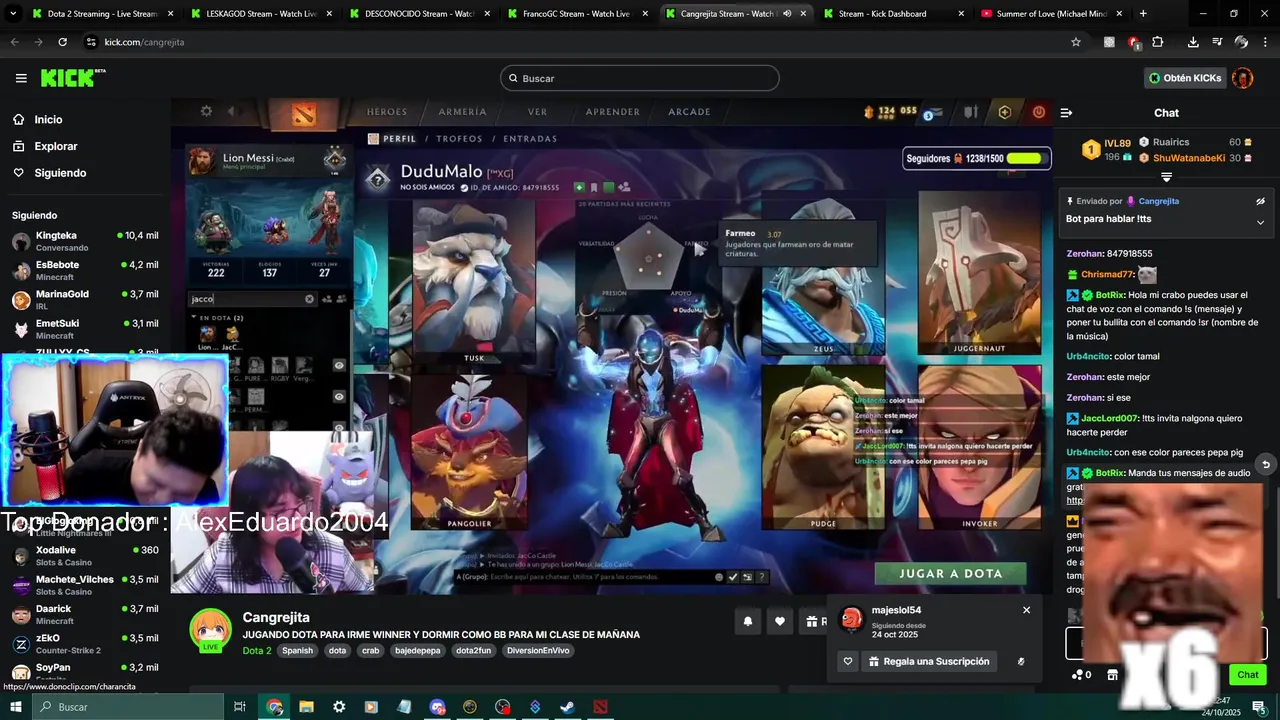Click Regala una Suscripción button

click(929, 661)
